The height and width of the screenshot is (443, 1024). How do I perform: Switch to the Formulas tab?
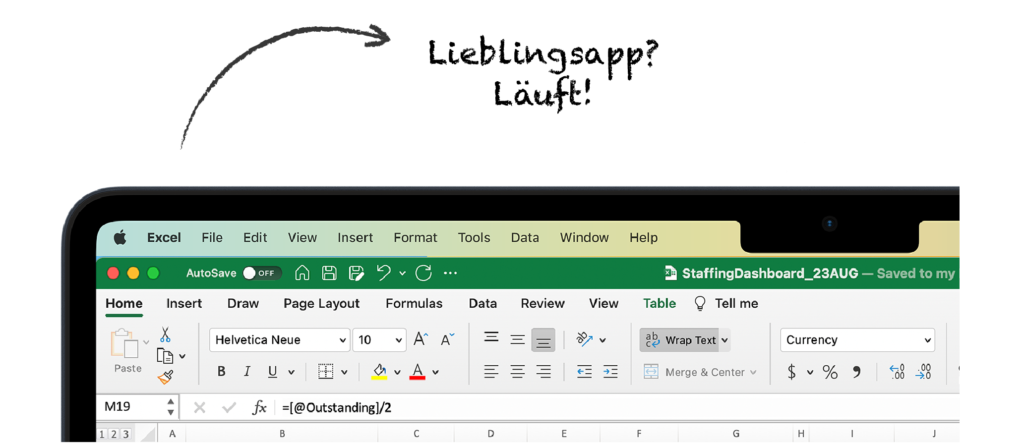tap(414, 304)
